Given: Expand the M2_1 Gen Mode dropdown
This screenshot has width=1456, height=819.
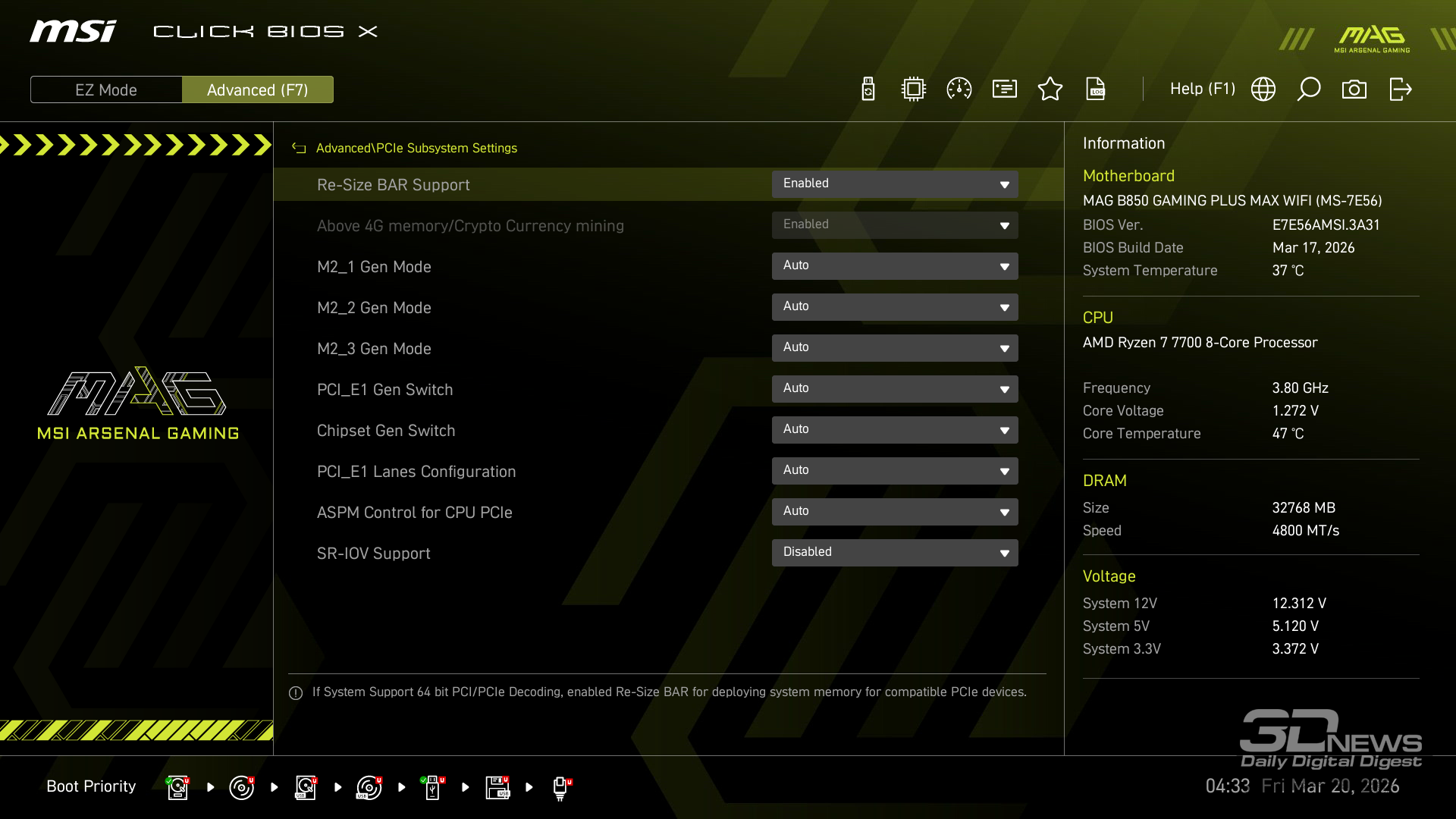Looking at the screenshot, I should pyautogui.click(x=895, y=266).
